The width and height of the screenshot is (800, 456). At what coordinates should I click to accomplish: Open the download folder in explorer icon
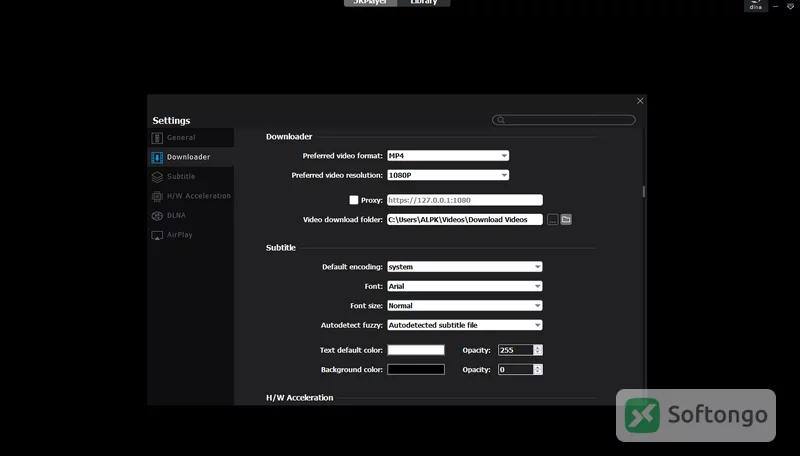pos(566,219)
